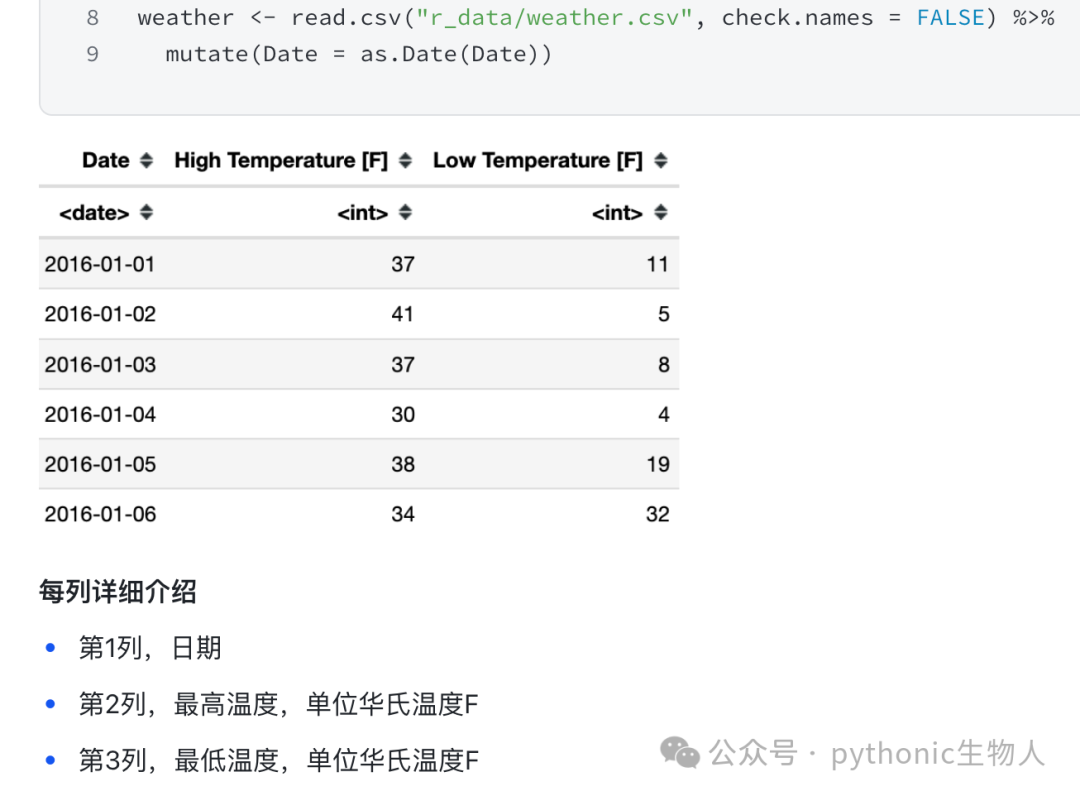1080x796 pixels.
Task: Click low temperature 8 for 2016-01-03
Action: [x=663, y=364]
